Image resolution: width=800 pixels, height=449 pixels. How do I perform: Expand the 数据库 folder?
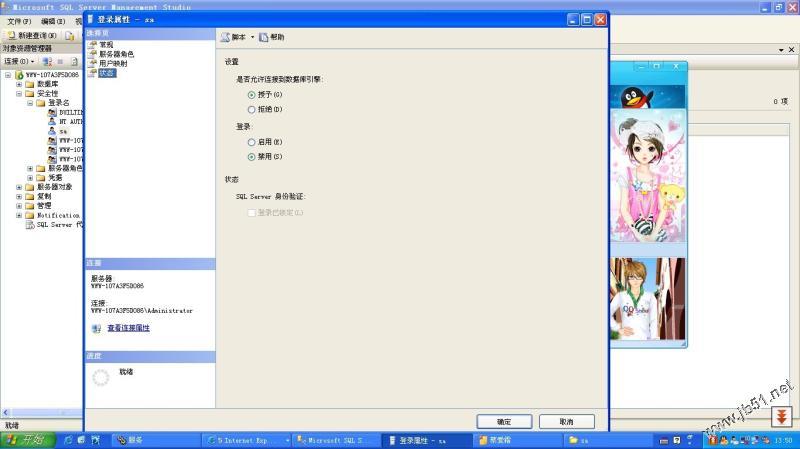click(x=19, y=84)
